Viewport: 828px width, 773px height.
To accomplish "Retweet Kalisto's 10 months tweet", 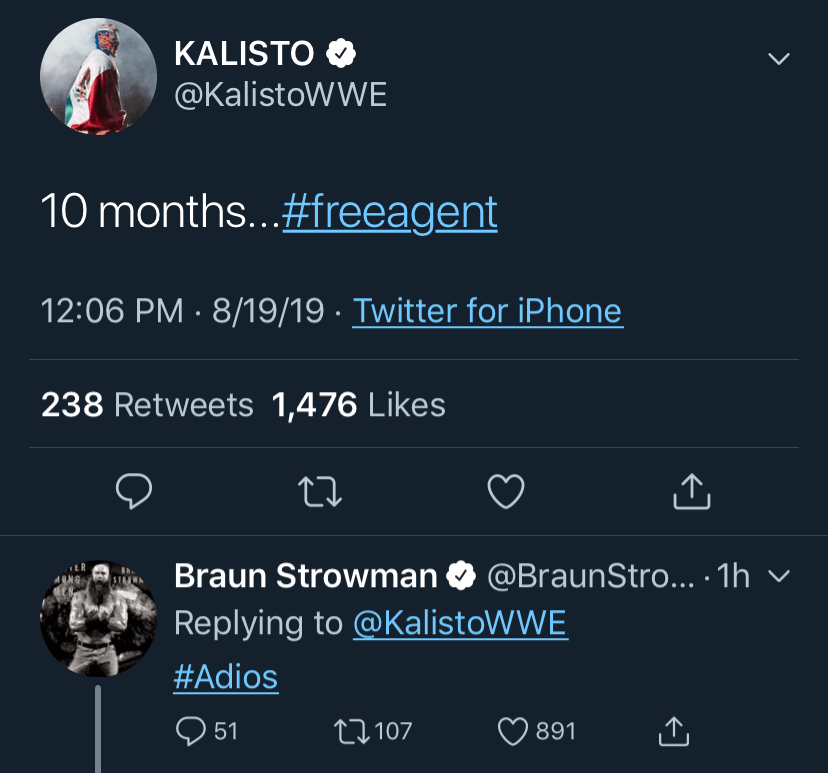I will (320, 491).
